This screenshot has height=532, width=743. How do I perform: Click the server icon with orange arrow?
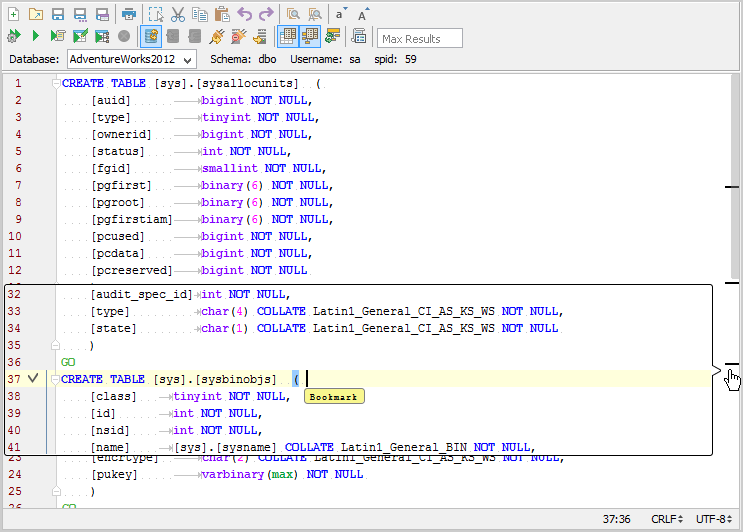[260, 36]
